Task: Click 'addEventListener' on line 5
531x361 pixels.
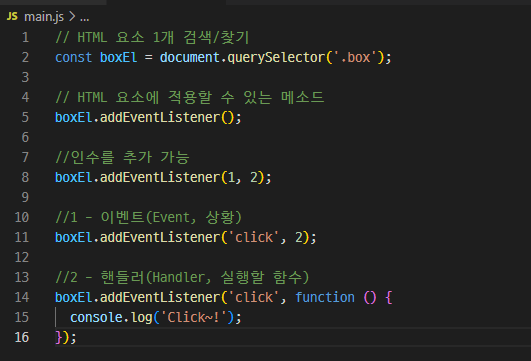Action: click(160, 117)
